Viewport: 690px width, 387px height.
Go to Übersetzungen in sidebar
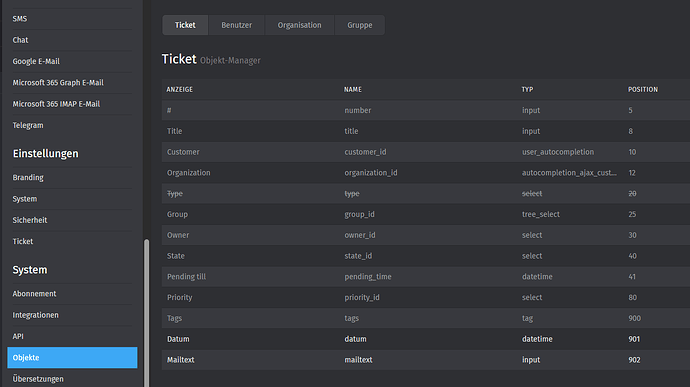tap(38, 379)
